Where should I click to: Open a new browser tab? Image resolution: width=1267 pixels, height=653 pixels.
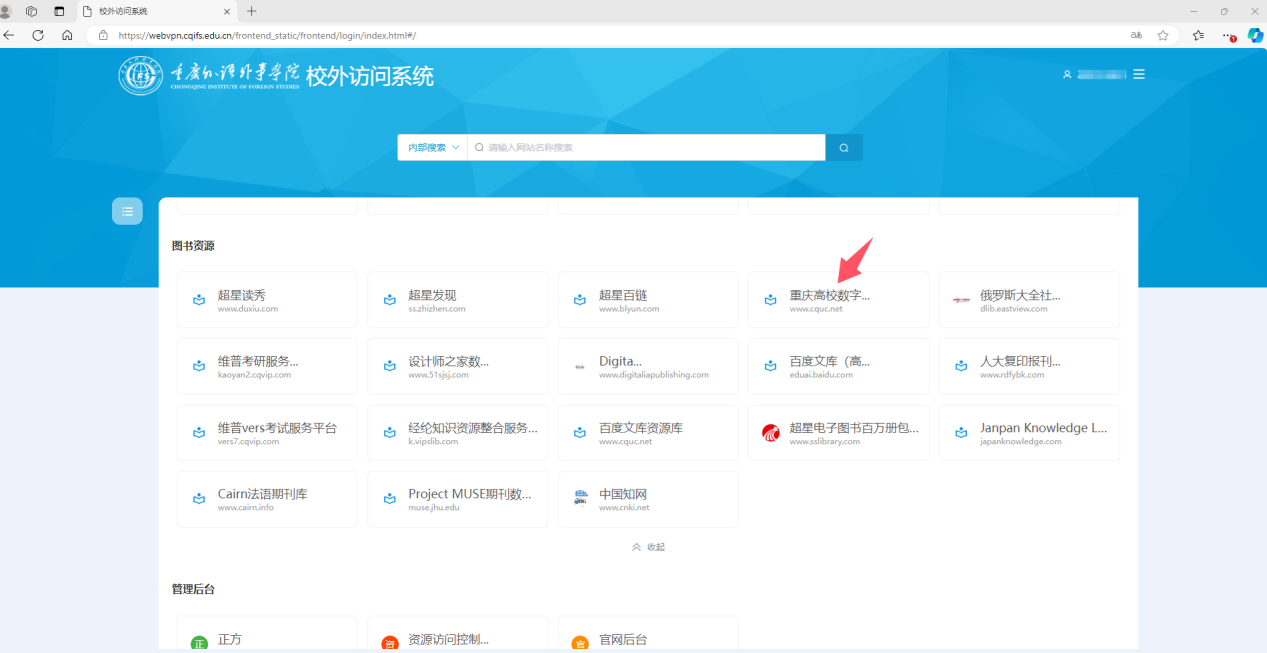[x=251, y=11]
